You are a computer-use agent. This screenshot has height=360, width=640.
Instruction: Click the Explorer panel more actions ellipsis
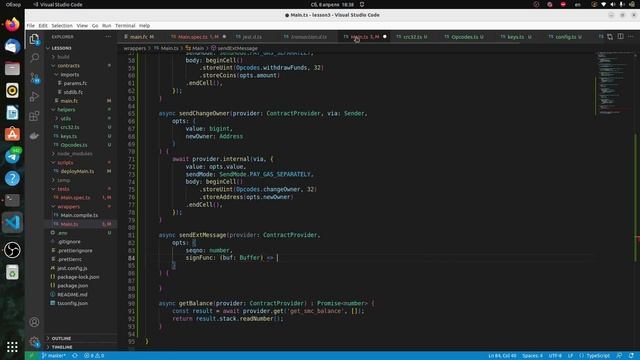[108, 37]
